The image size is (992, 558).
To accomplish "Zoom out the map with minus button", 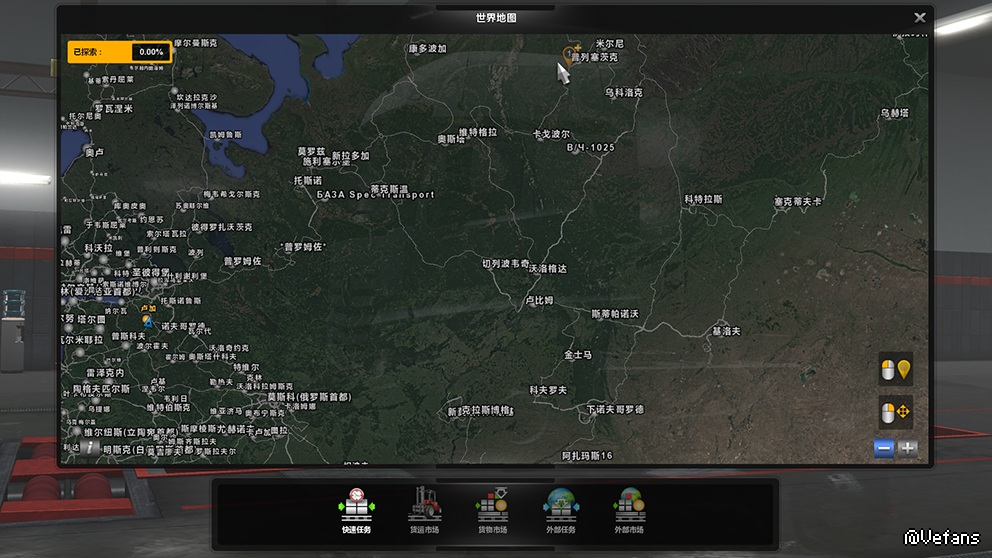I will tap(884, 449).
